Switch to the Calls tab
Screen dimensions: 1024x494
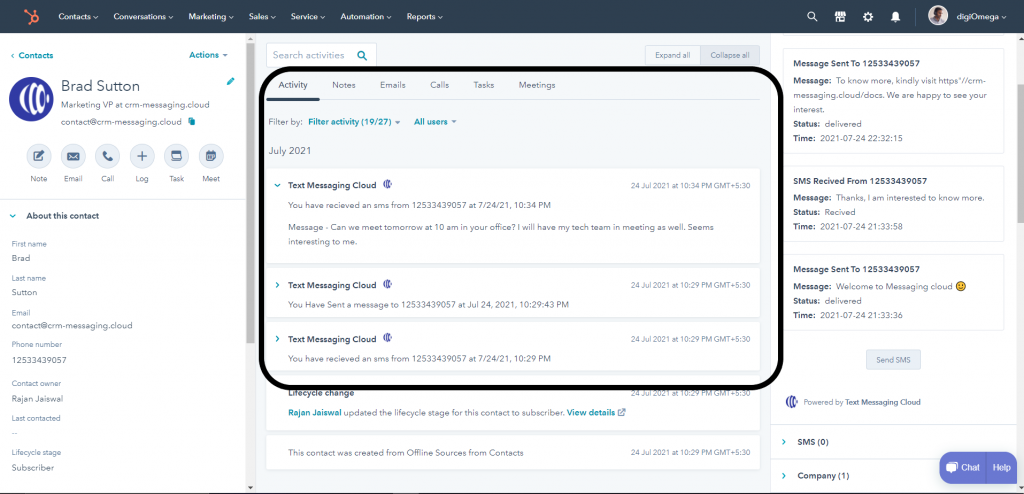coord(440,85)
